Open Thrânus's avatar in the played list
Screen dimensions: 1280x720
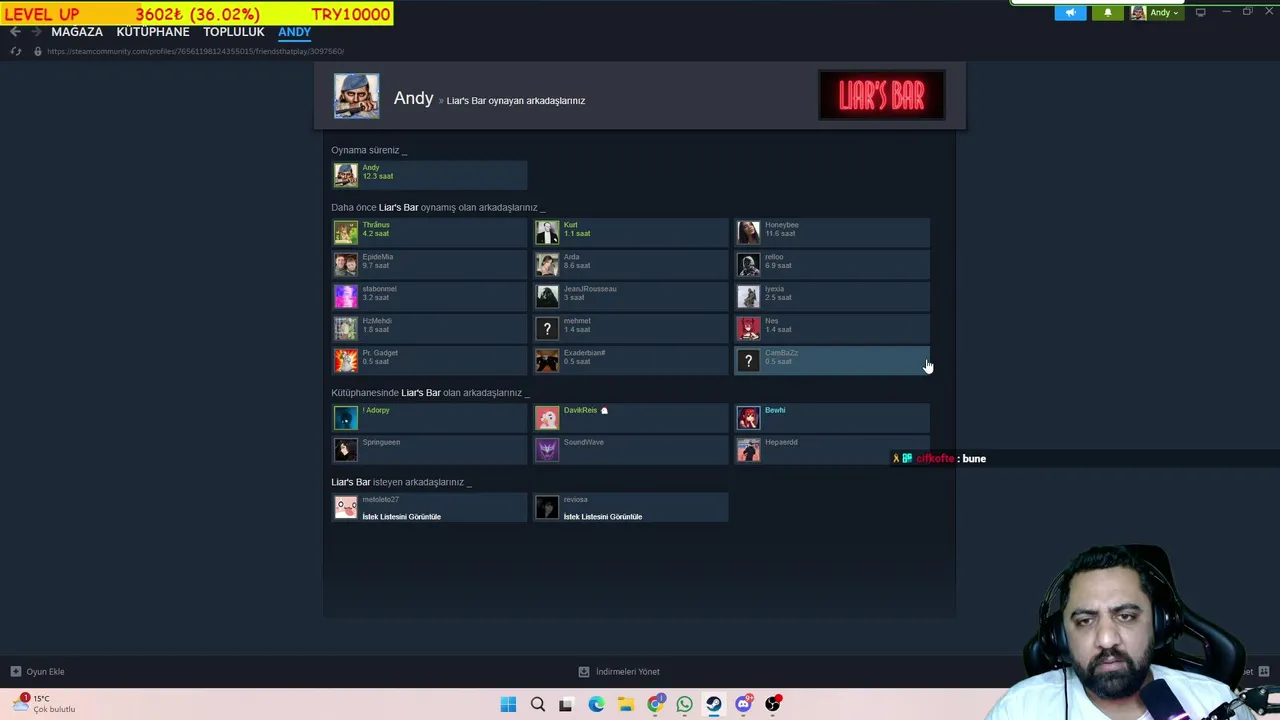click(x=345, y=232)
